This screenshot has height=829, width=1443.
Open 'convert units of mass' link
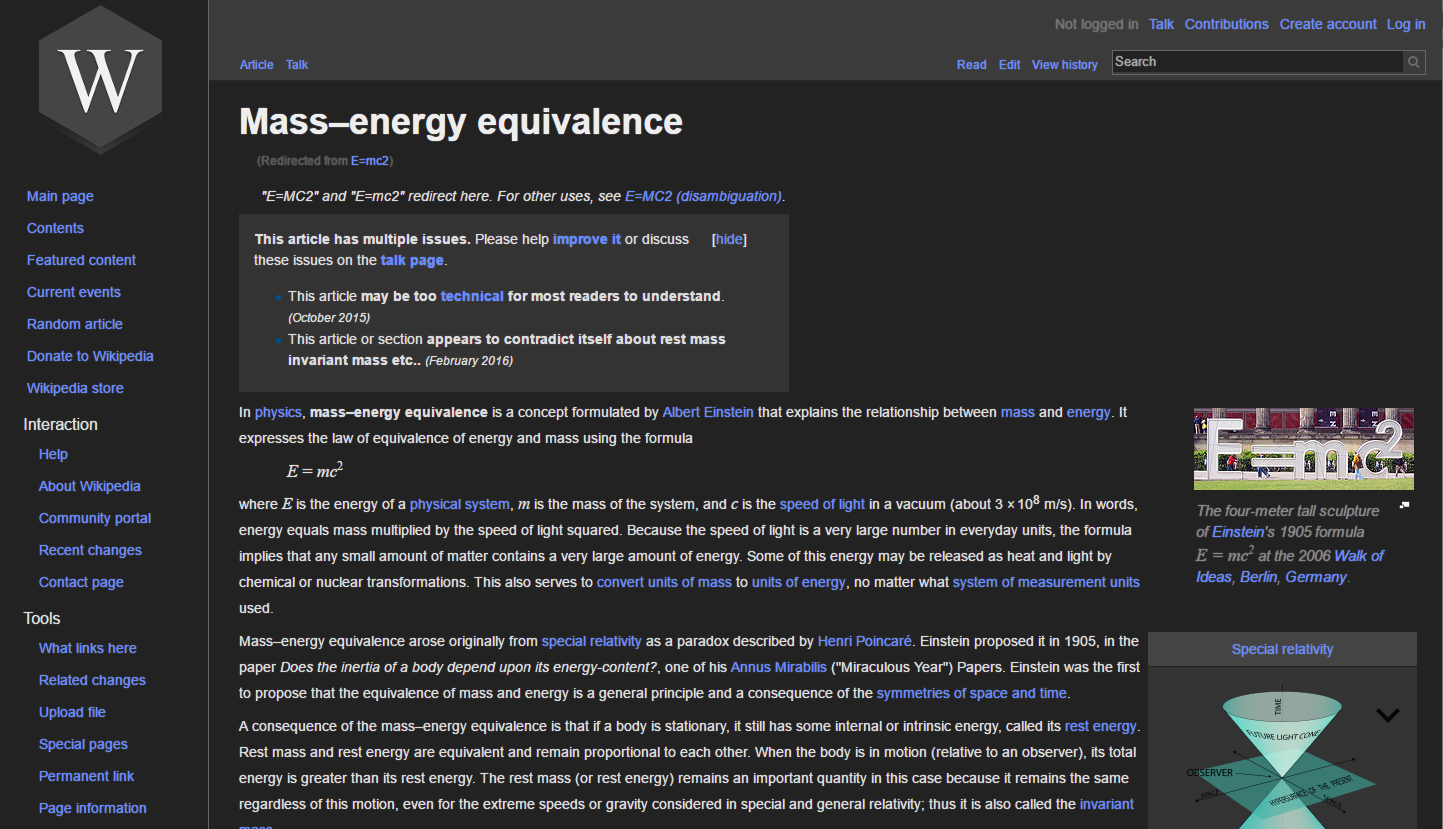664,582
